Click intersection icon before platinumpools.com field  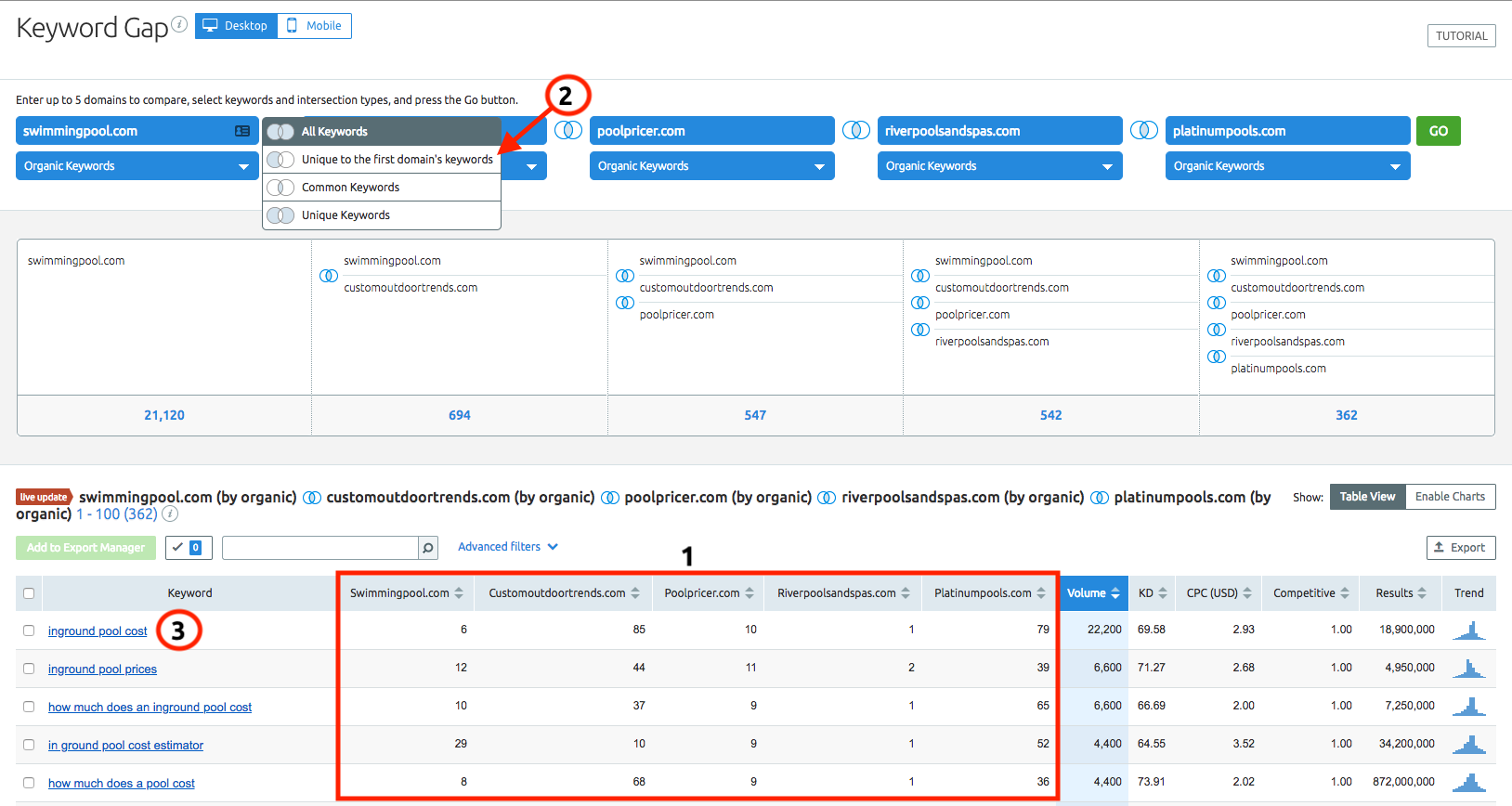(x=1144, y=130)
